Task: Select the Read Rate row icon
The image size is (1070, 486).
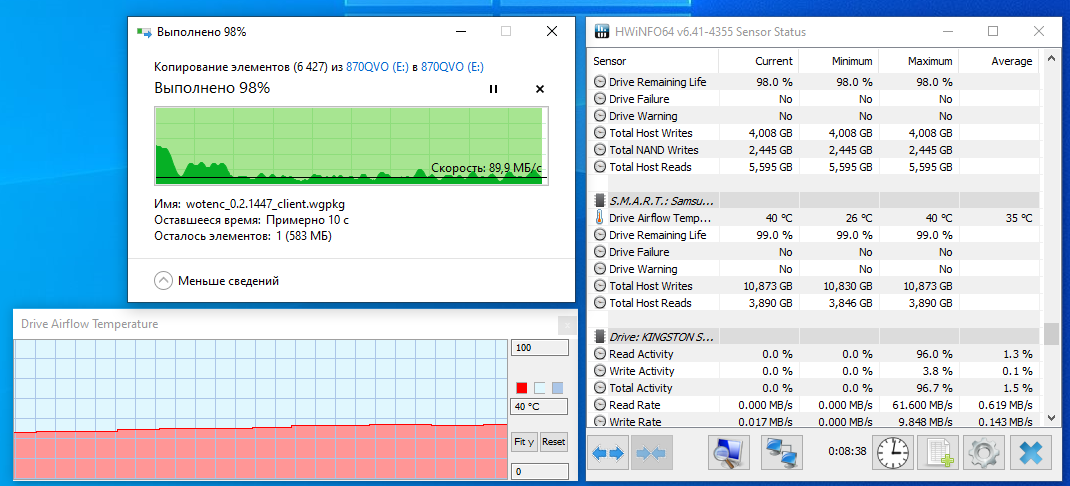Action: click(x=600, y=405)
